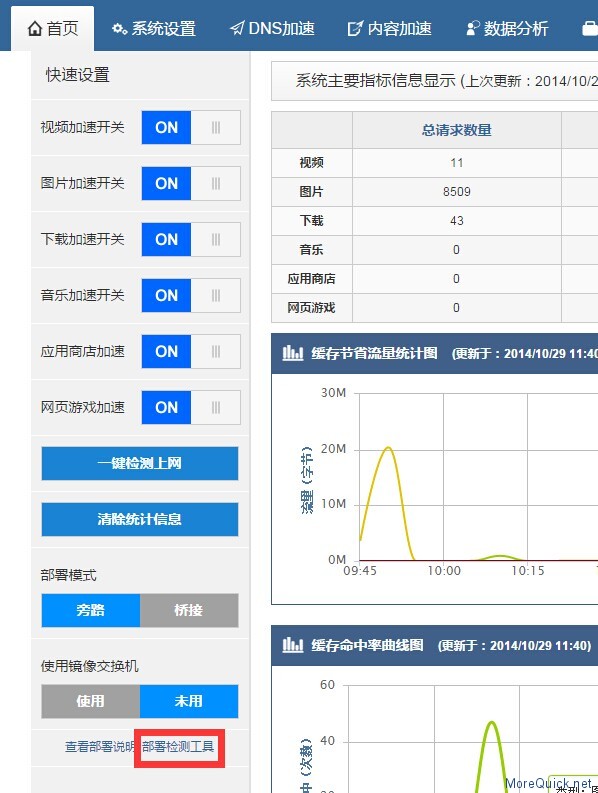This screenshot has height=793, width=598.
Task: Click the 部署模式 label
Action: pos(69,575)
